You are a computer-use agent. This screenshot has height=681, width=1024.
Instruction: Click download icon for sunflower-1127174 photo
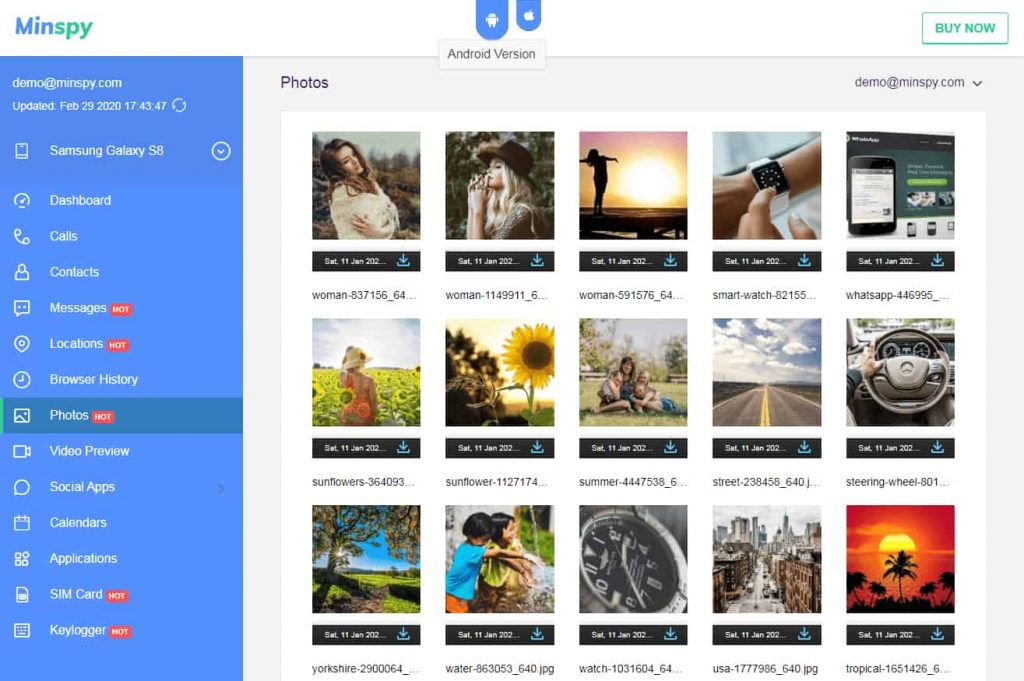coord(537,447)
